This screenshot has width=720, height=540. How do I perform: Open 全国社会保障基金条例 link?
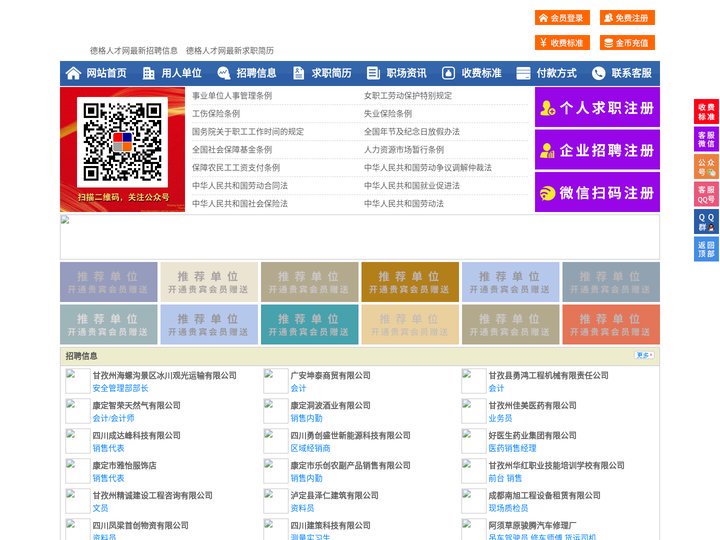click(232, 149)
